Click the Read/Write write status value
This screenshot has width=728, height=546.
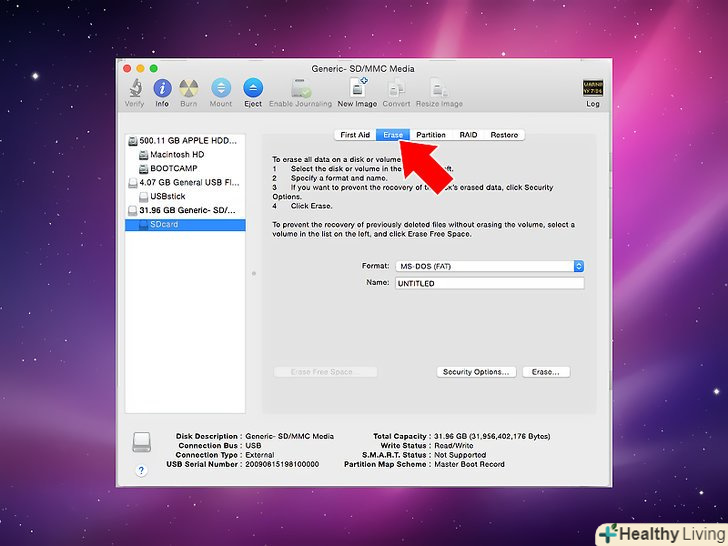tap(454, 446)
